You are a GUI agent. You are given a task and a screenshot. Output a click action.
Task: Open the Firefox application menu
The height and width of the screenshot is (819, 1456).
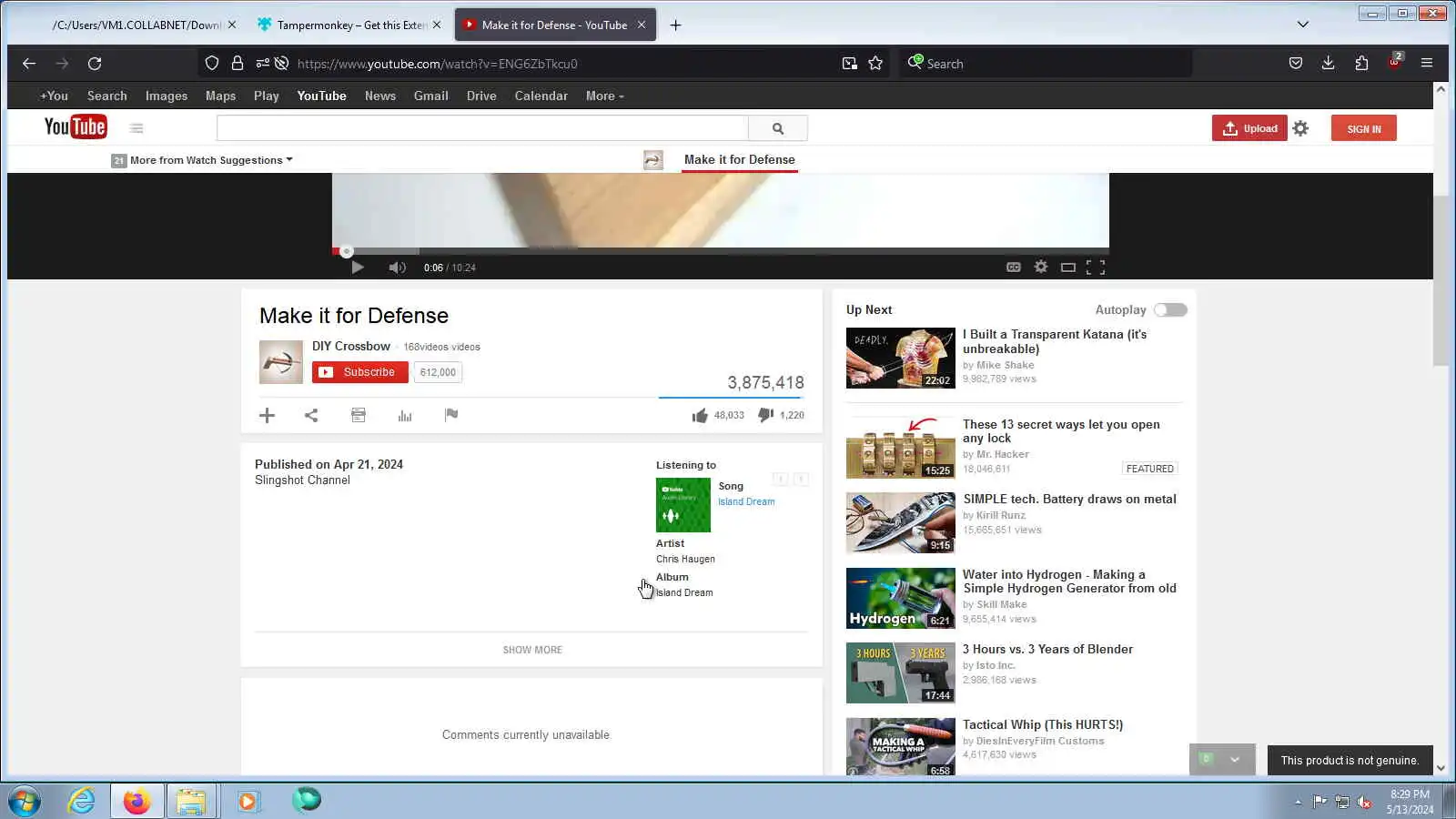tap(1427, 64)
